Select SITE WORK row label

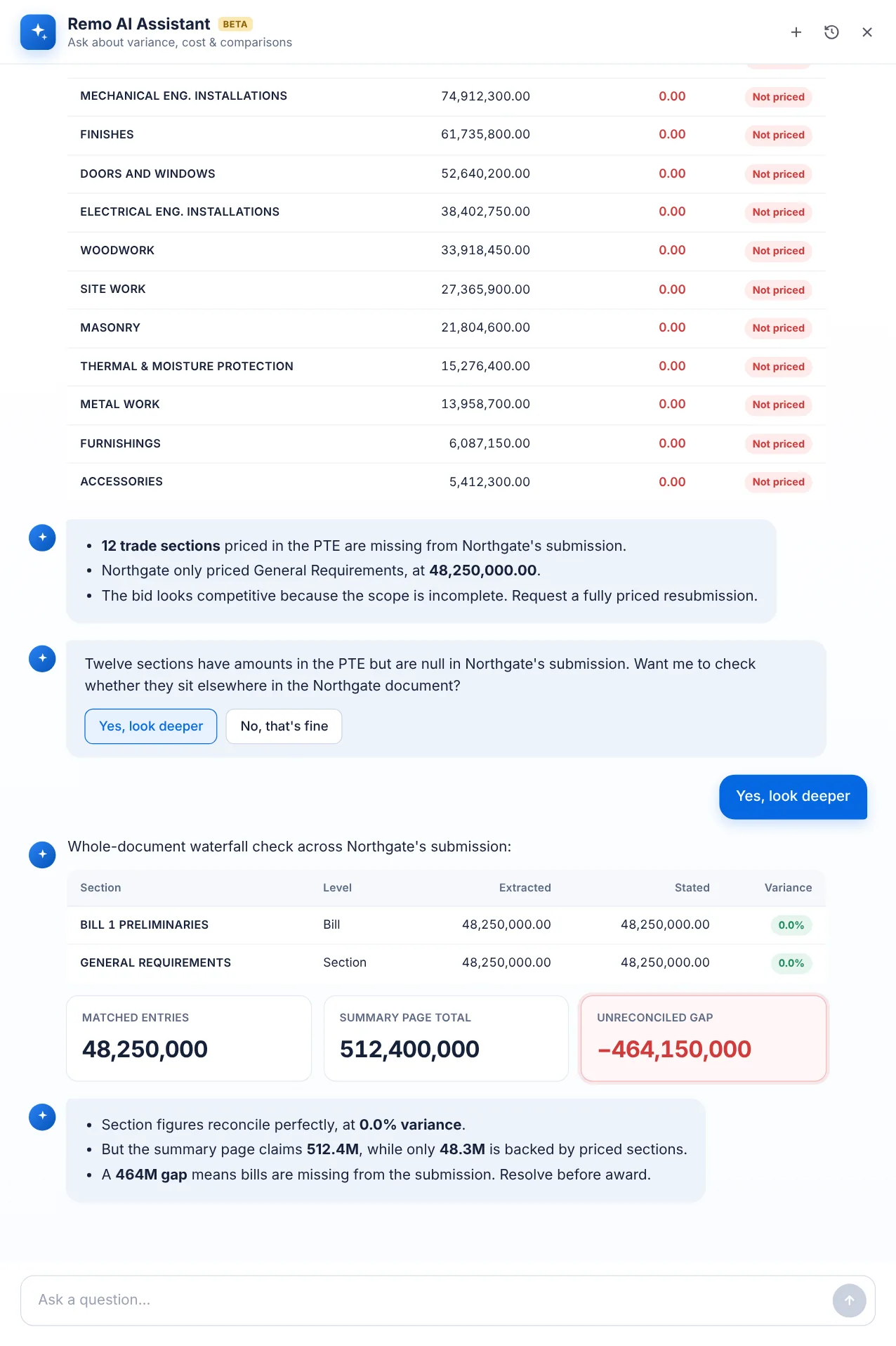[113, 289]
